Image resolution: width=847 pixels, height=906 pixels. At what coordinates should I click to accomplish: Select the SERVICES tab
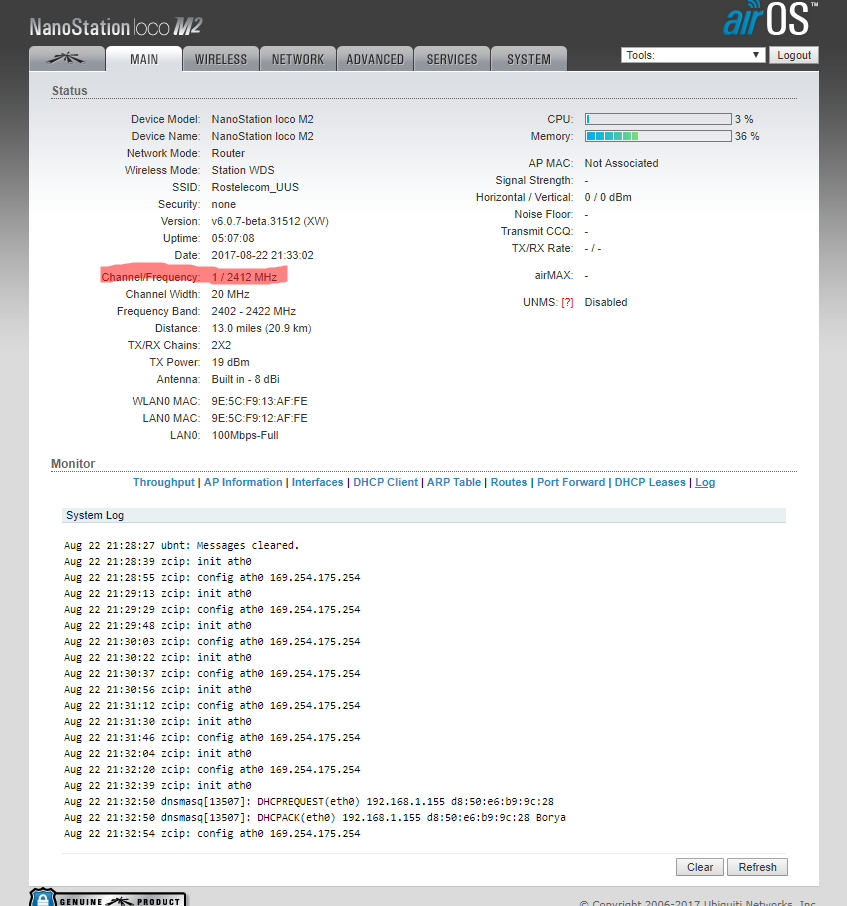pos(452,59)
